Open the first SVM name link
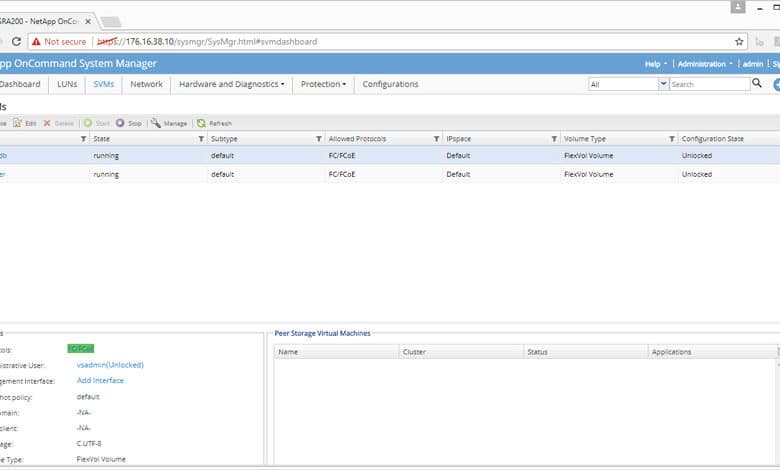This screenshot has width=780, height=470. pos(3,156)
